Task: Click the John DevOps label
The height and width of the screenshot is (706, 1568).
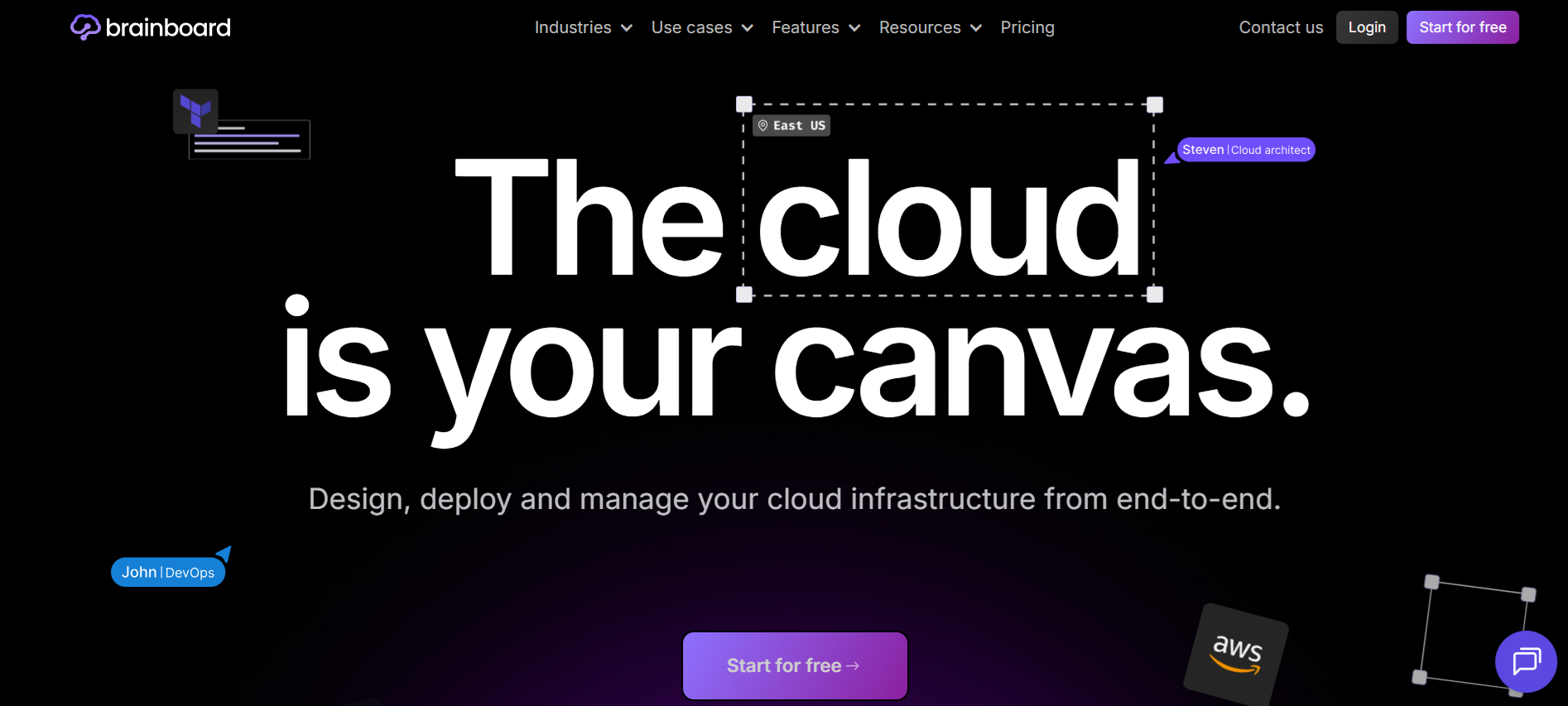Action: pyautogui.click(x=168, y=572)
